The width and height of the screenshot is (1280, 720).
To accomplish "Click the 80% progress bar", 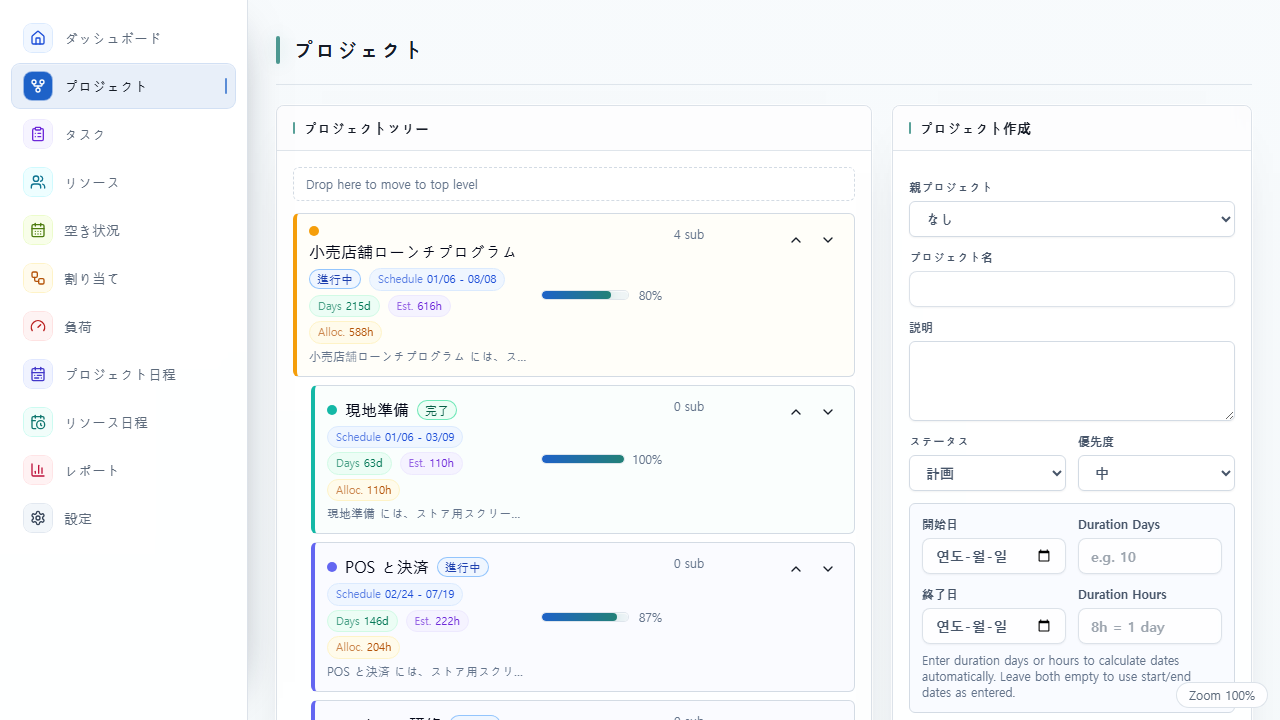I will click(x=585, y=295).
